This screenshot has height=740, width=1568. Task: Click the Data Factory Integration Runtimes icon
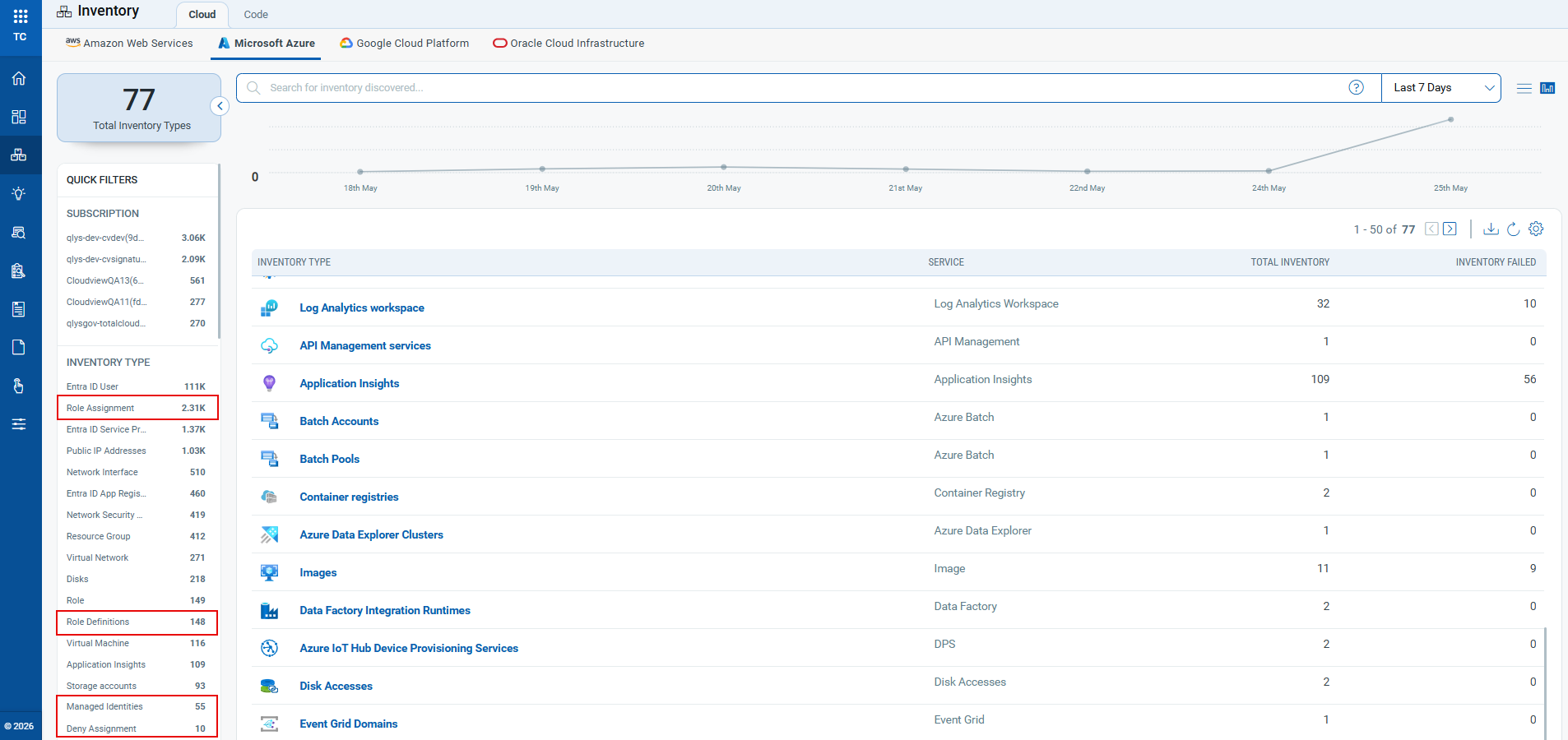[269, 610]
